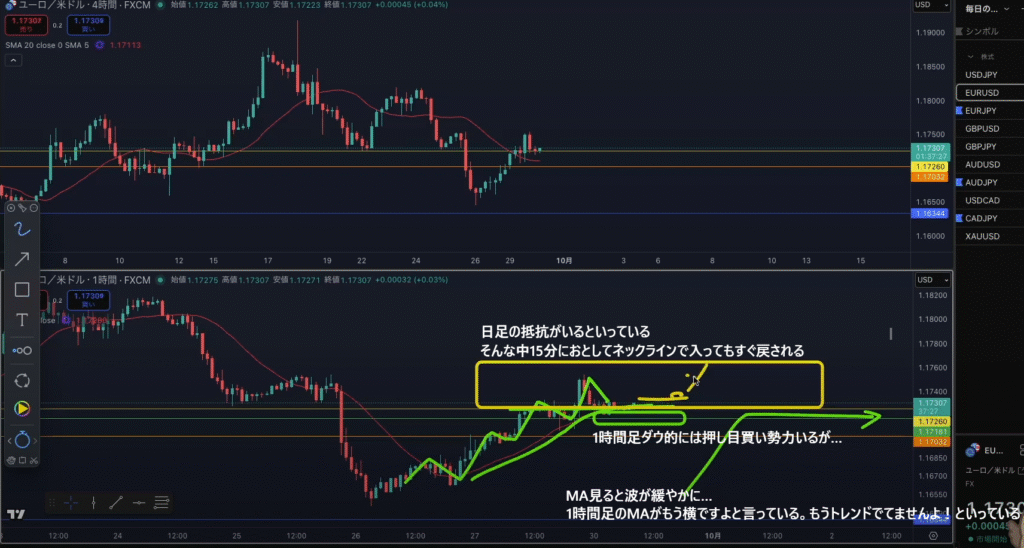
Task: Click the 1-hour chart symbol title
Action: [95, 280]
